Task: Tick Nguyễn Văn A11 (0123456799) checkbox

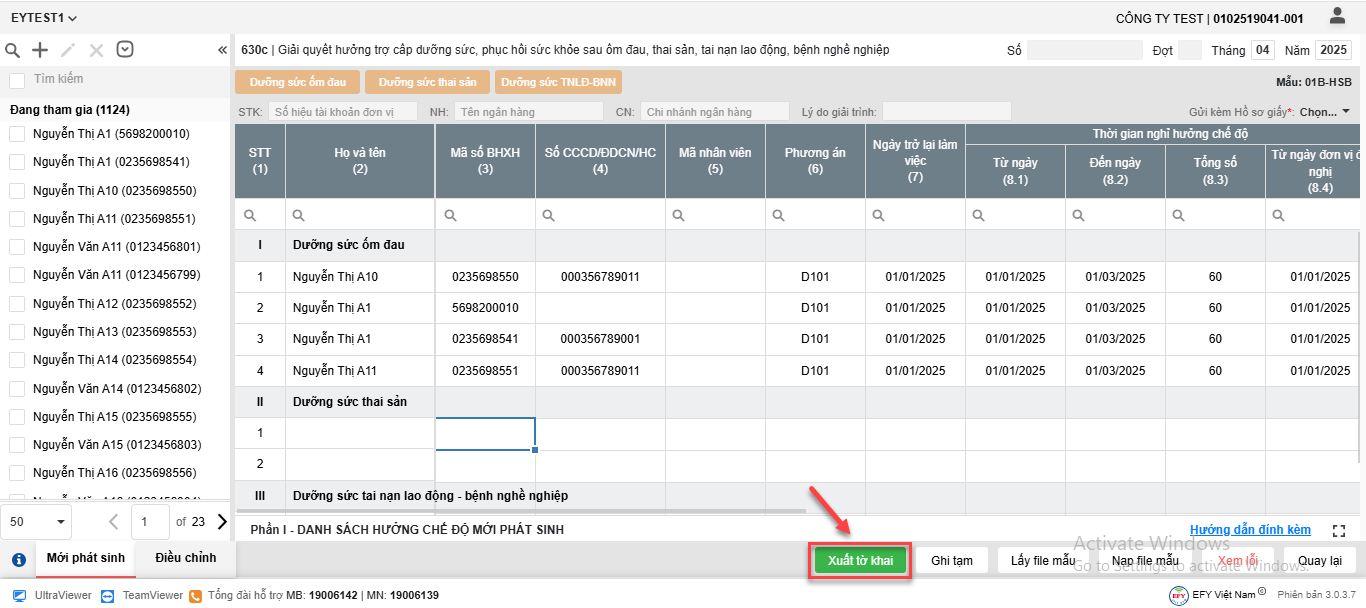Action: [17, 275]
